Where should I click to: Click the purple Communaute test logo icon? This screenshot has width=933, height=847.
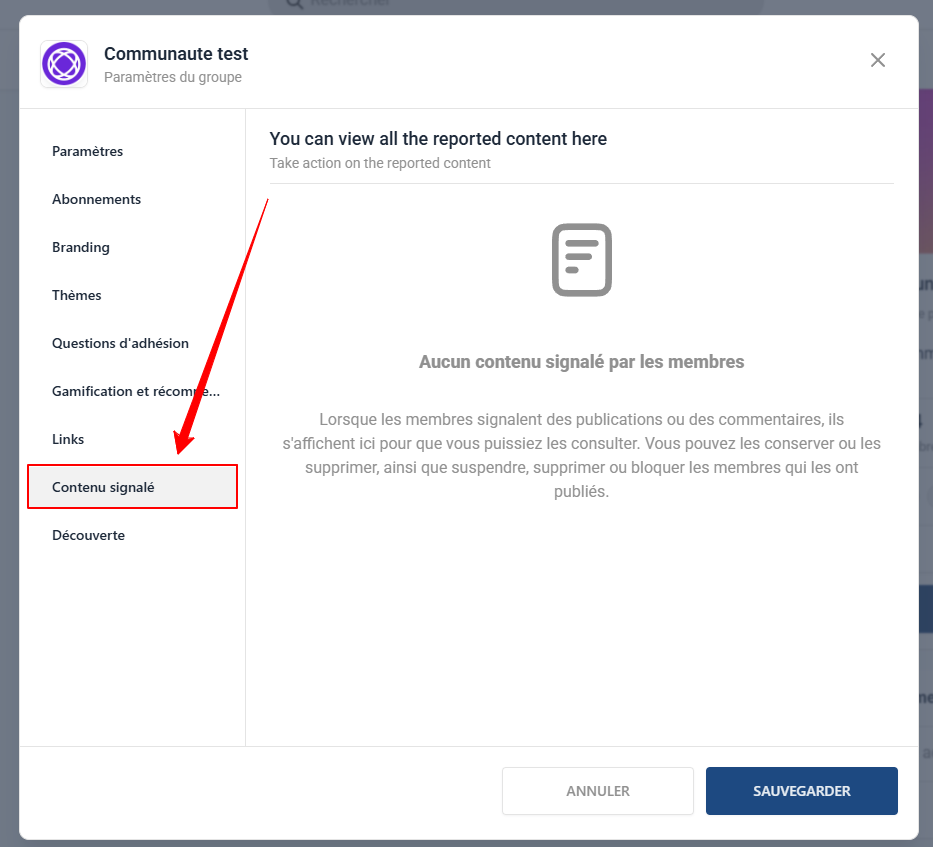click(64, 64)
